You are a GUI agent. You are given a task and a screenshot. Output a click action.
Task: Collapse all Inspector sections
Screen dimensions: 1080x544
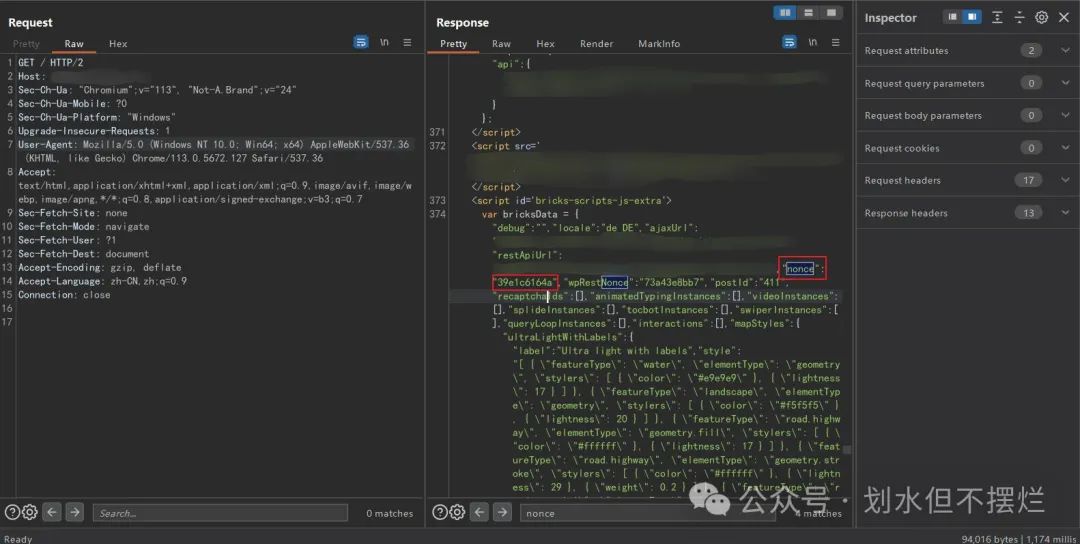1019,17
